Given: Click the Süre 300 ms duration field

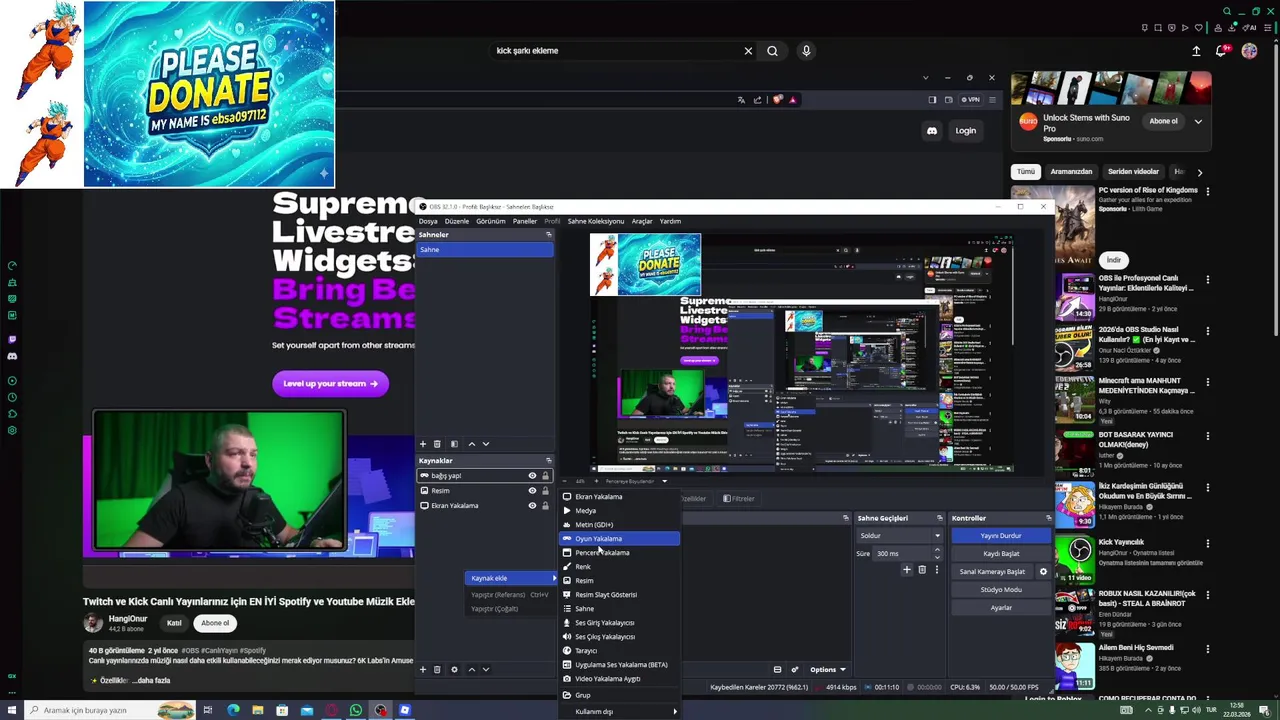Looking at the screenshot, I should coord(908,553).
